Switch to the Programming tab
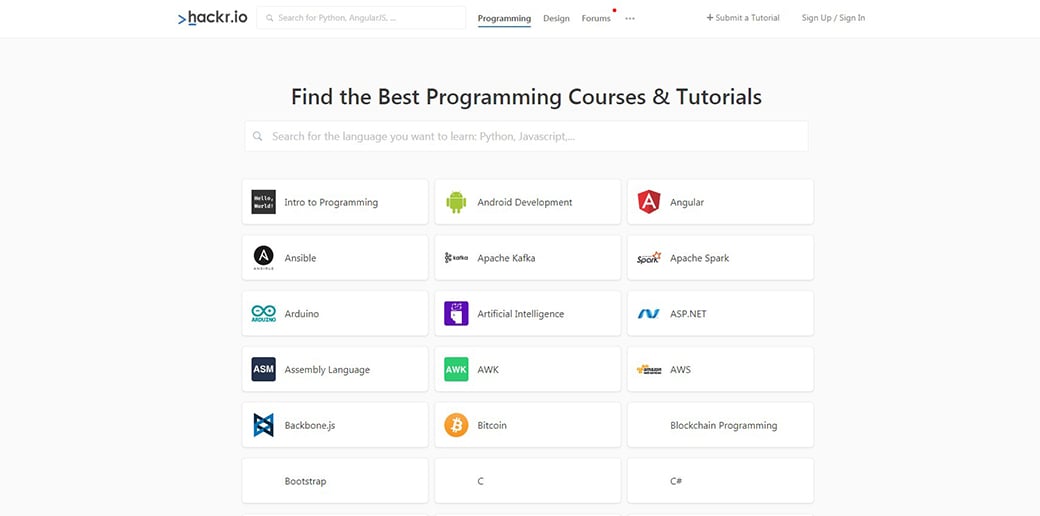 click(504, 18)
